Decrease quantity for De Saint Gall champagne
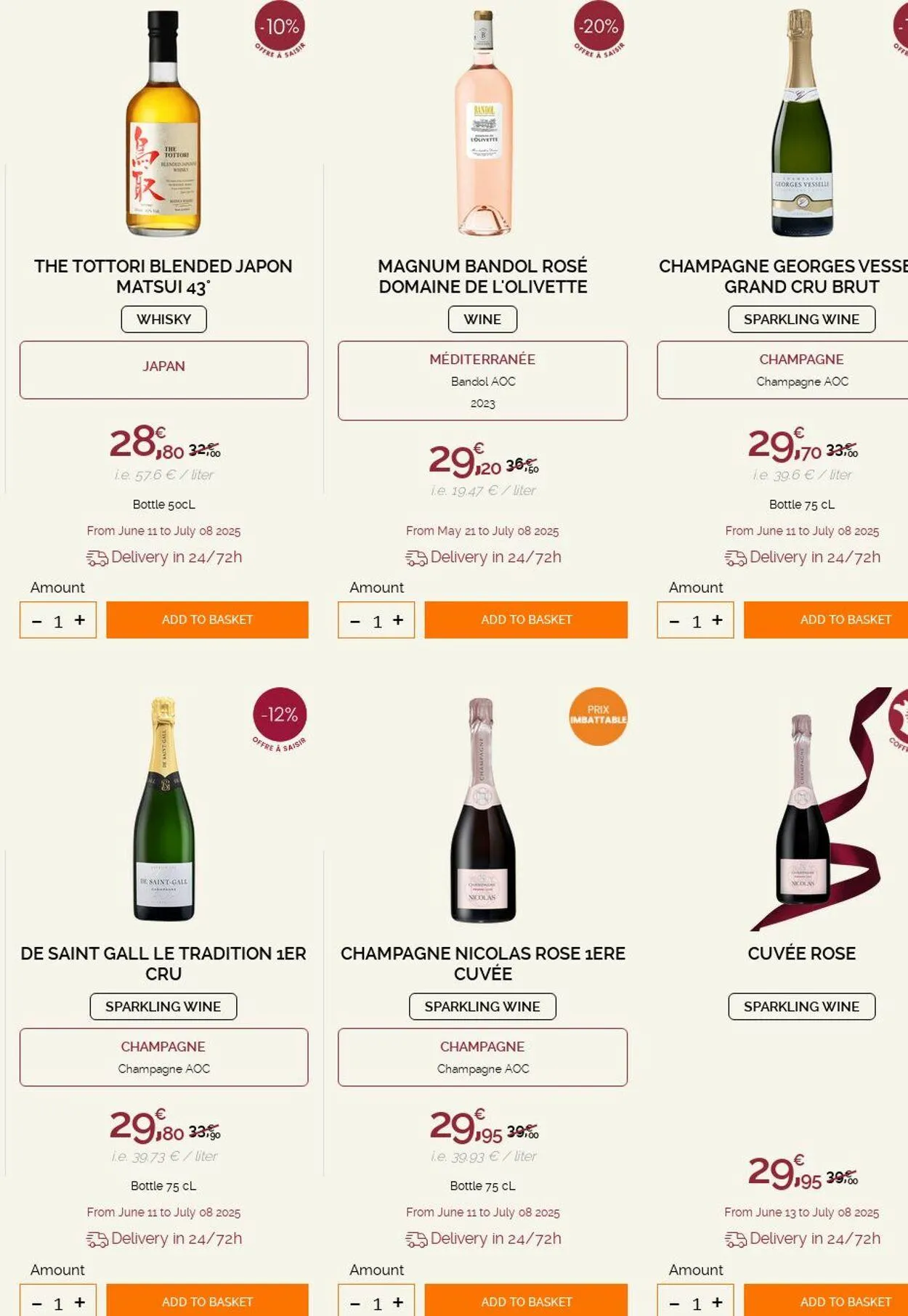The image size is (908, 1316). click(37, 1304)
